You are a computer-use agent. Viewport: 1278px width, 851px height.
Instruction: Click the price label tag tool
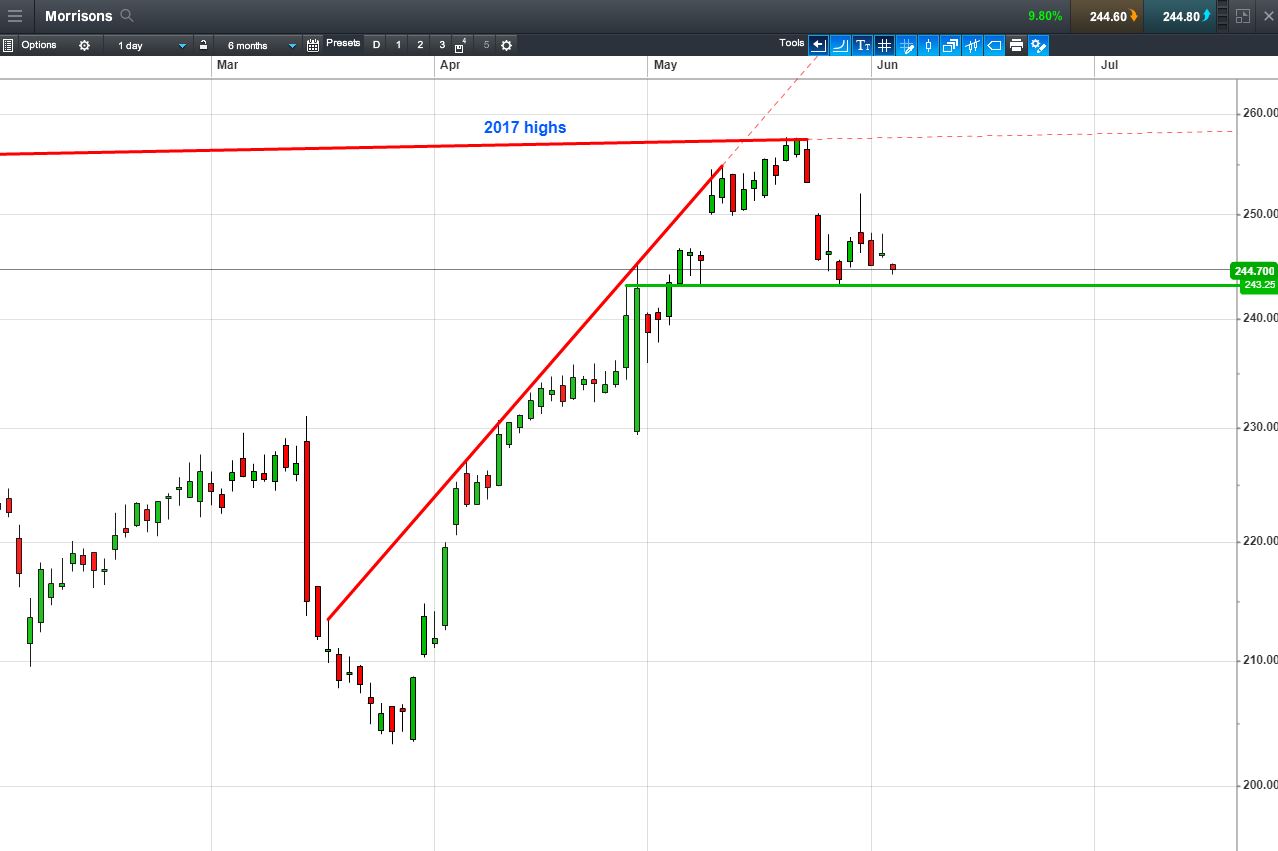point(994,45)
